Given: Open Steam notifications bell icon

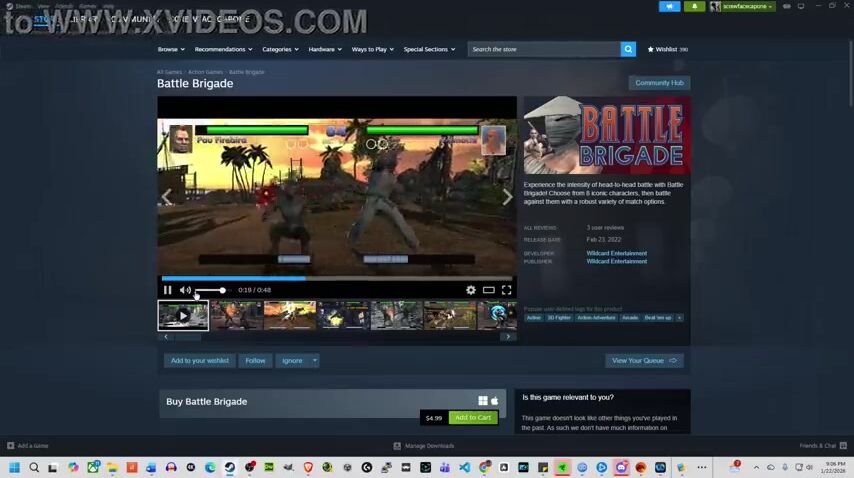Looking at the screenshot, I should tap(694, 6).
